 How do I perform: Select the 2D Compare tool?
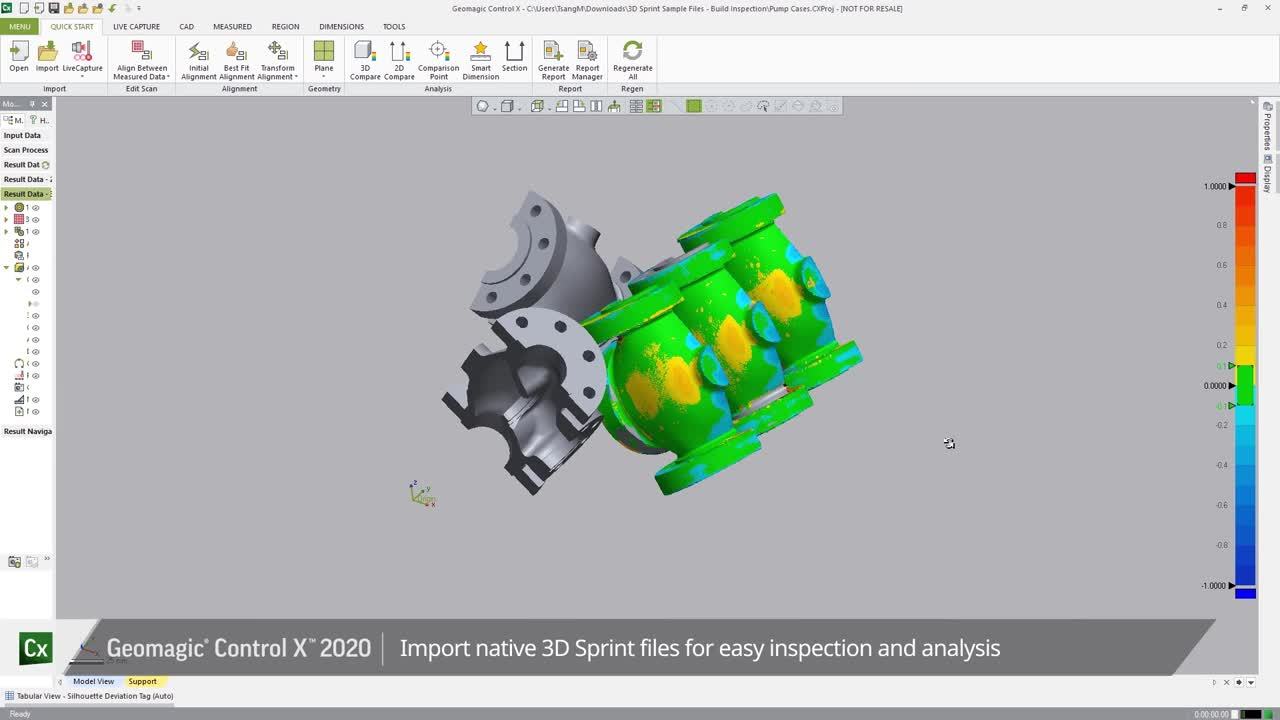coord(399,59)
